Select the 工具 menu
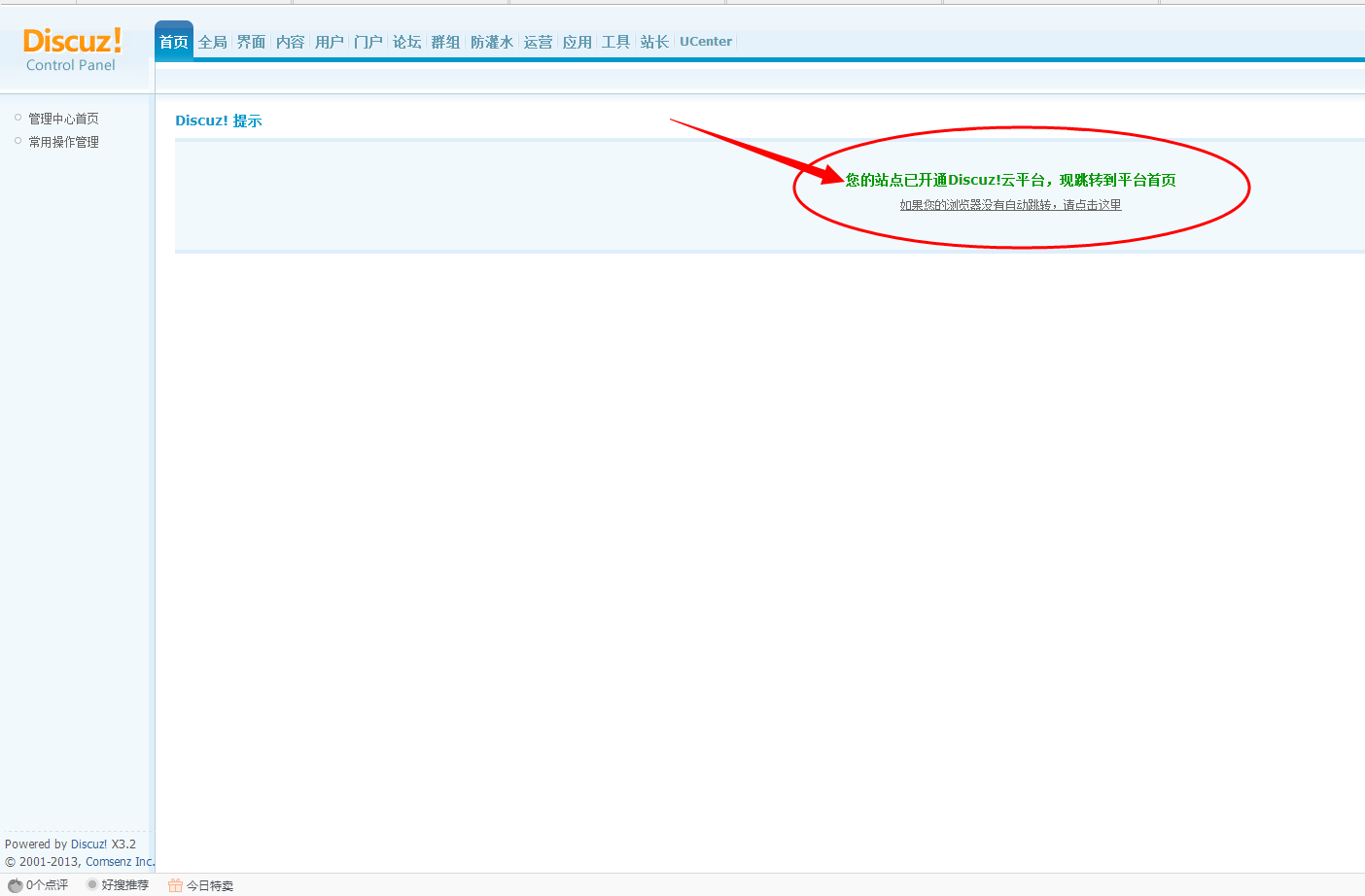This screenshot has height=896, width=1365. (616, 42)
